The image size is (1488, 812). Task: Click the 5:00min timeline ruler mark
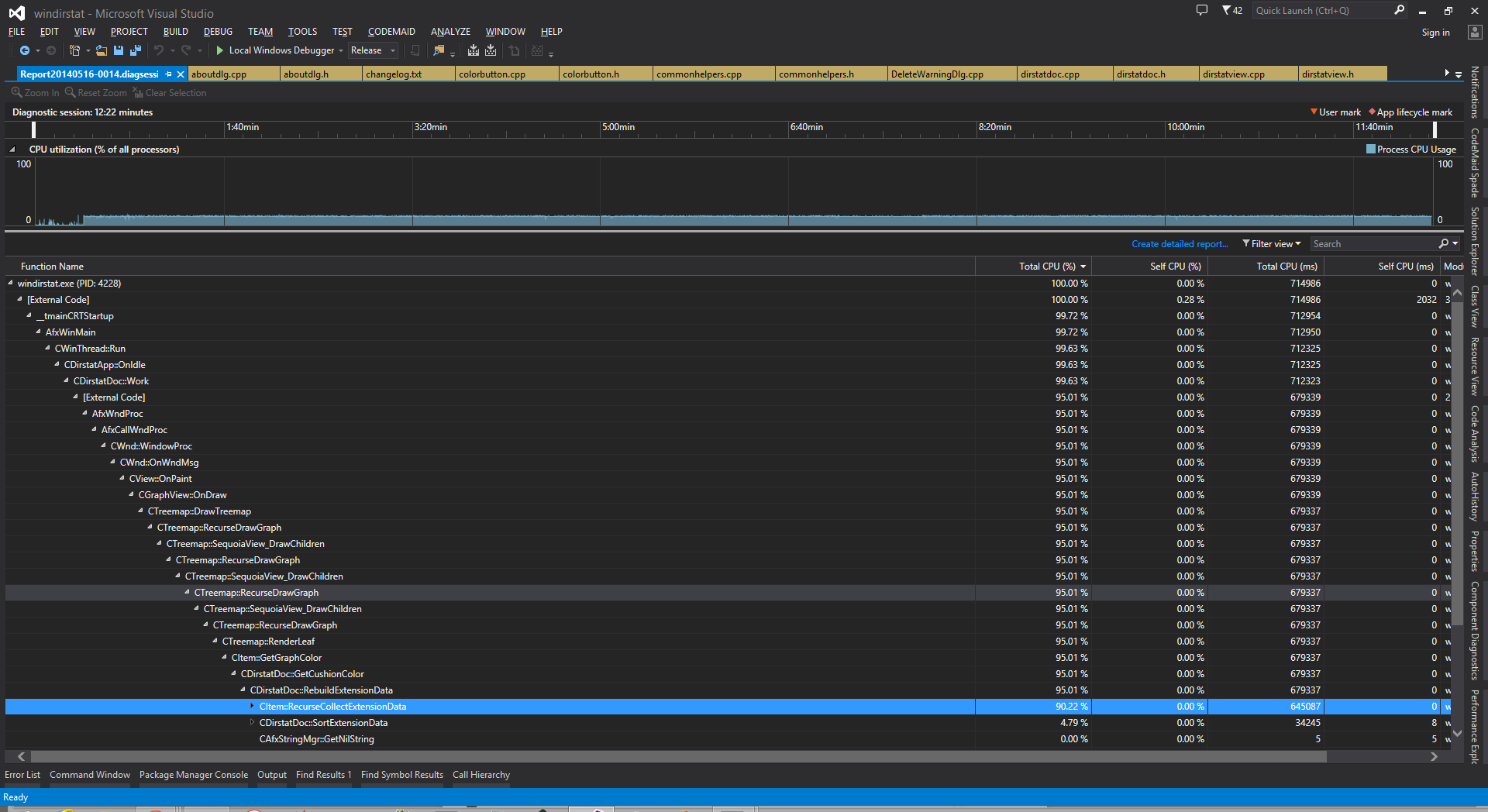[618, 127]
